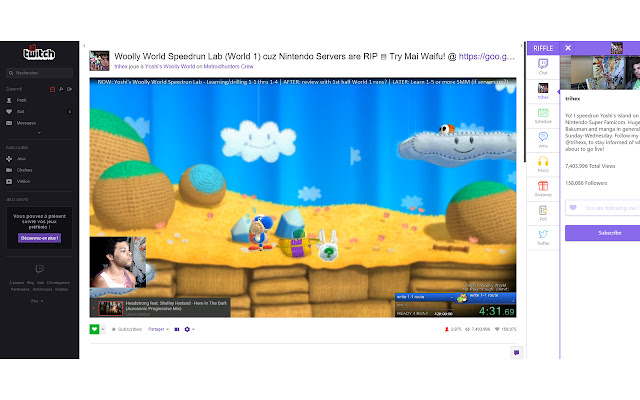640x400 pixels.
Task: Toggle the purple chat icon button
Action: tap(516, 353)
